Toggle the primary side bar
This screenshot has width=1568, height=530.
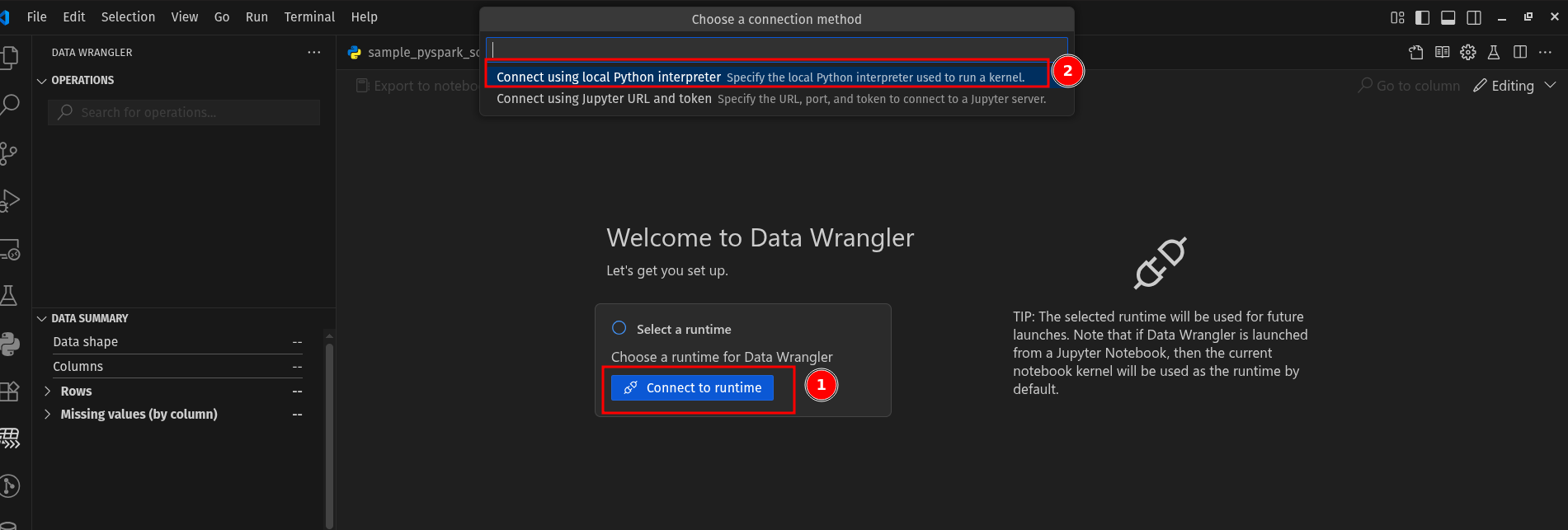(1422, 17)
